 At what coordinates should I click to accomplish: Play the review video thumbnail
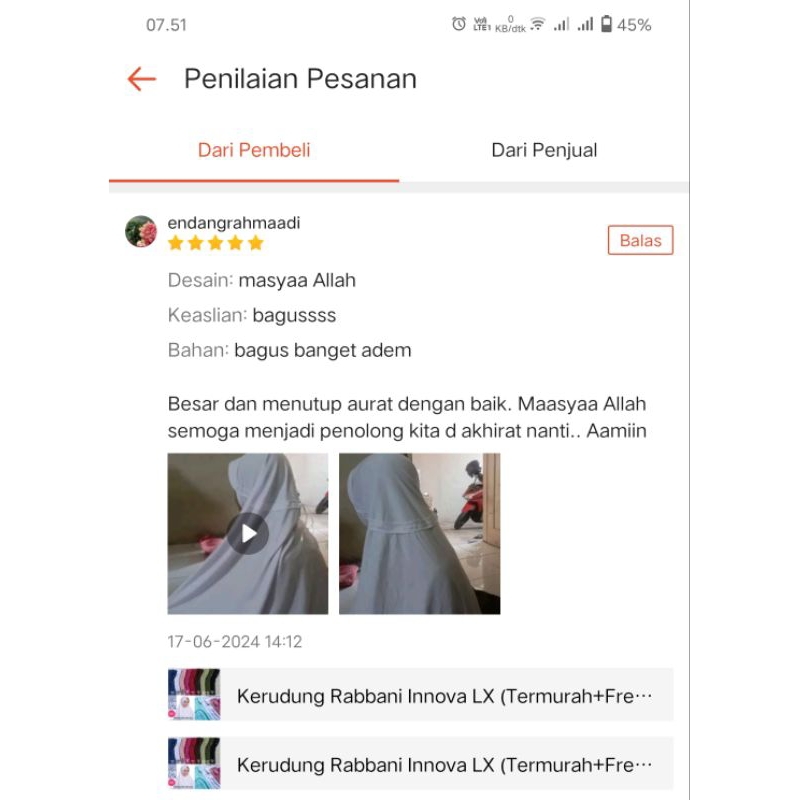248,534
